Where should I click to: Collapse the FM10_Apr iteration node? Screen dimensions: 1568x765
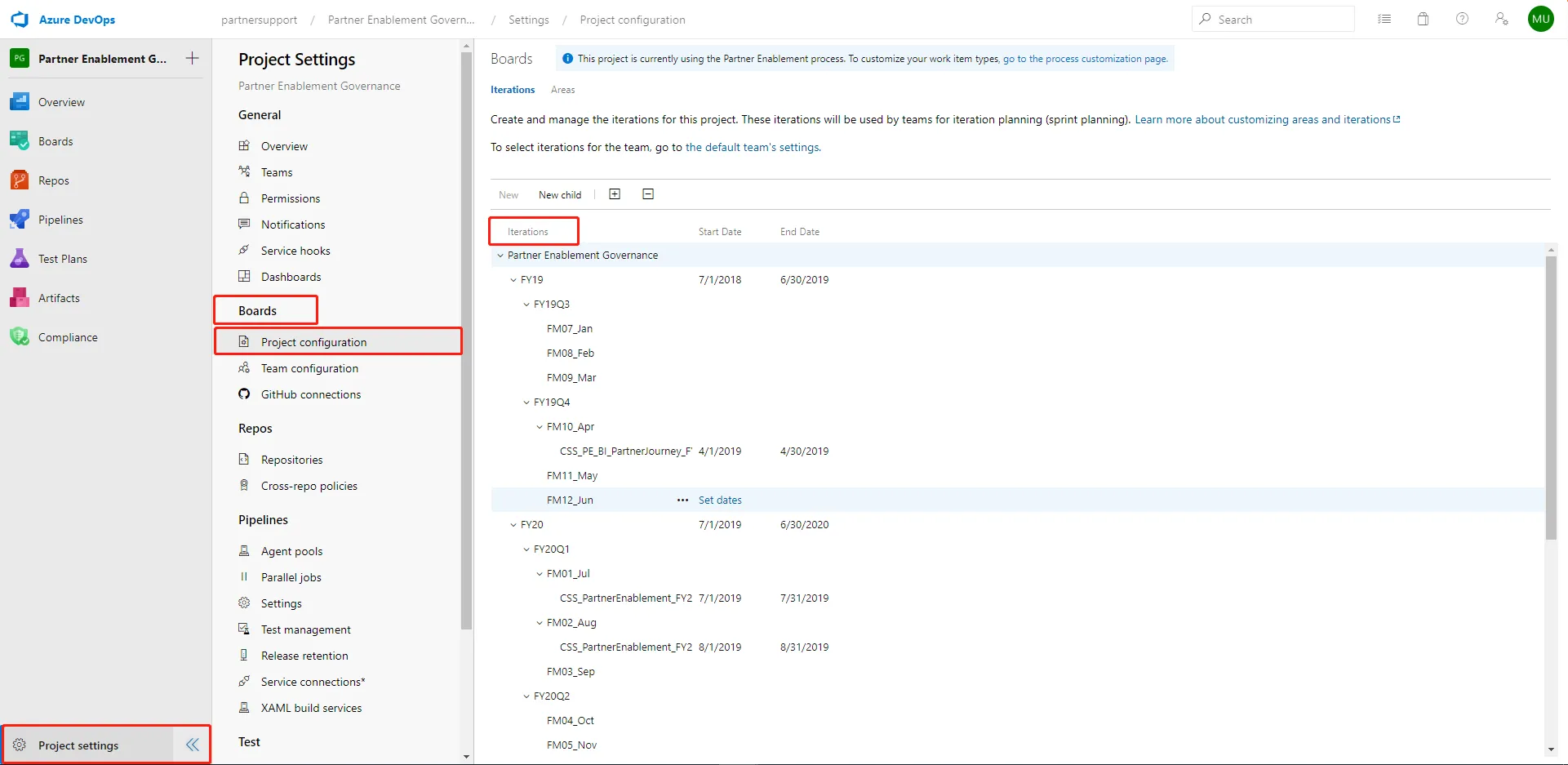point(540,427)
